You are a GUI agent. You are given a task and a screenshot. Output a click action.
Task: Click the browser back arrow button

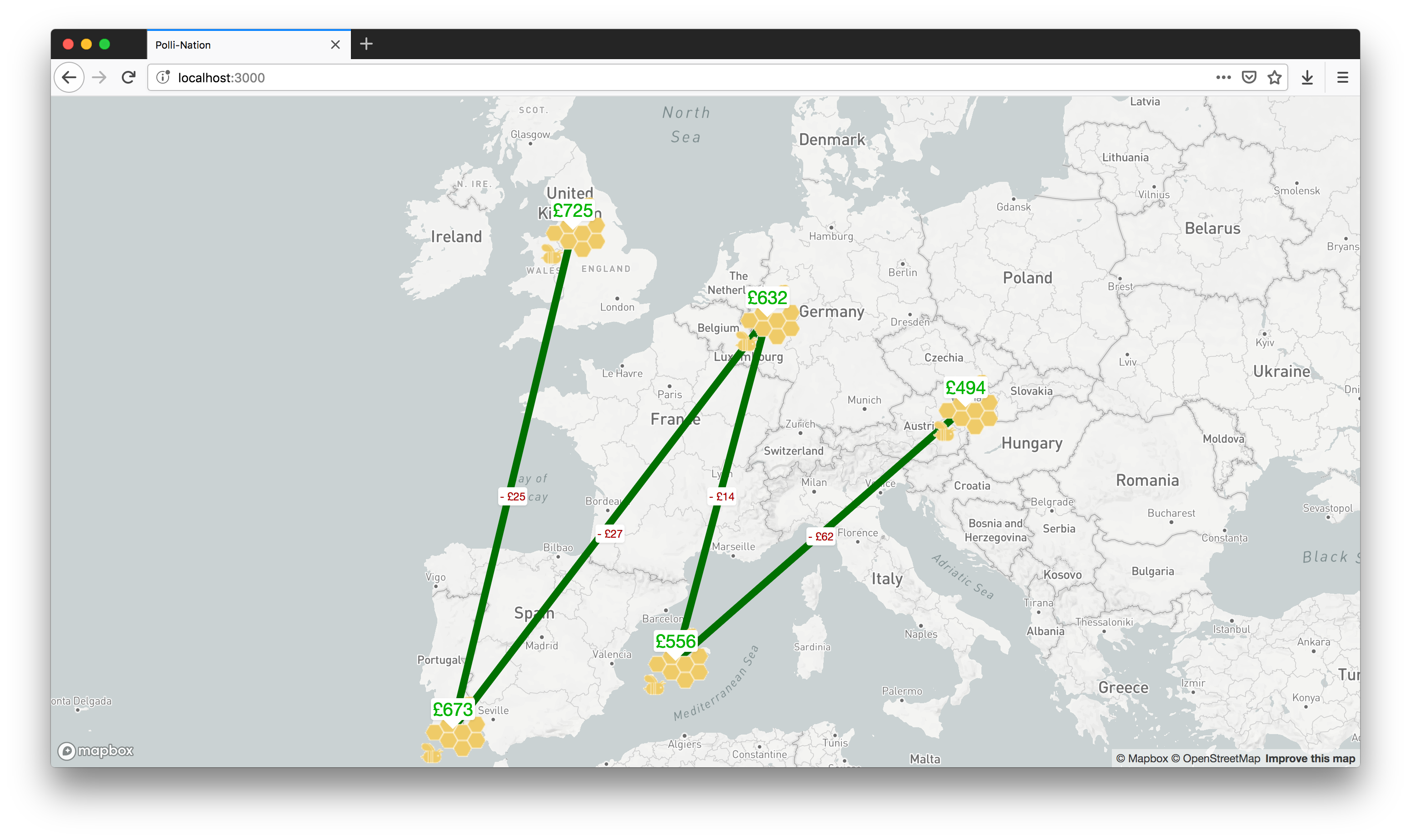pos(69,78)
